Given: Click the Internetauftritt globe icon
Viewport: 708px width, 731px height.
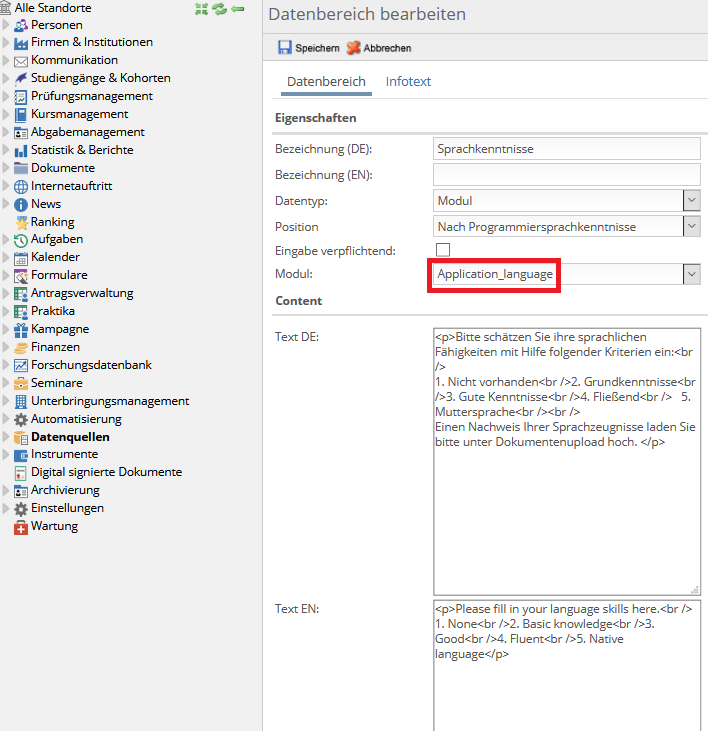Looking at the screenshot, I should coord(21,186).
